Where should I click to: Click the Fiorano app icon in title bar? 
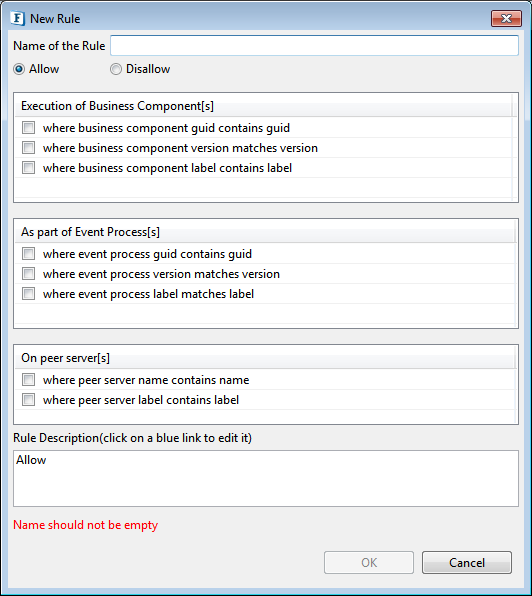click(17, 18)
